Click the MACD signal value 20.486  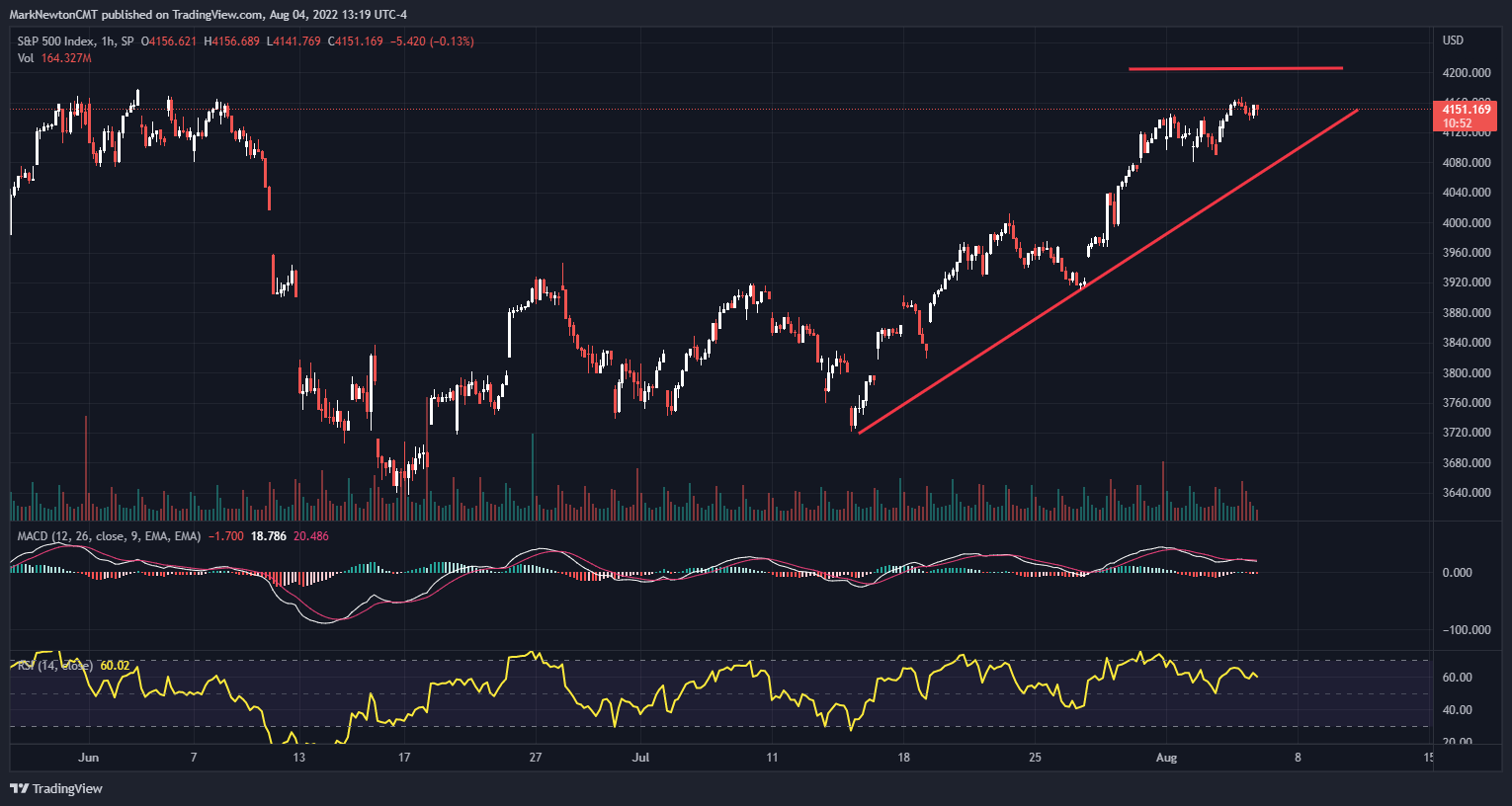click(311, 536)
